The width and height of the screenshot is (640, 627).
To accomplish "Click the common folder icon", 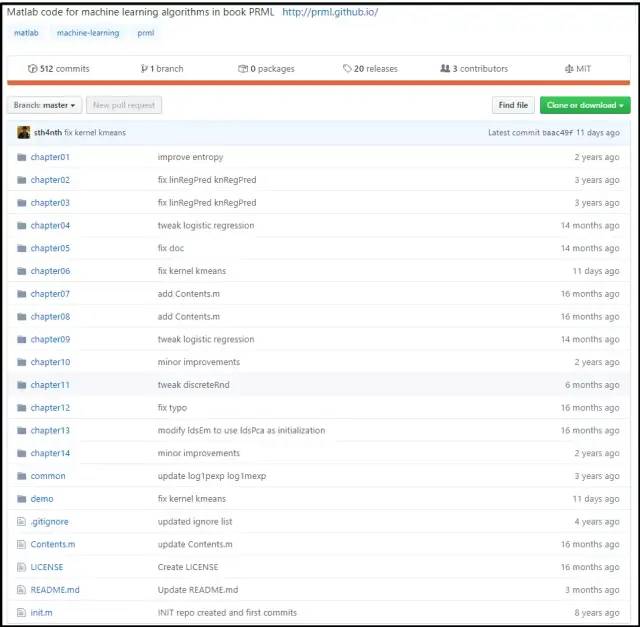I will 22,476.
